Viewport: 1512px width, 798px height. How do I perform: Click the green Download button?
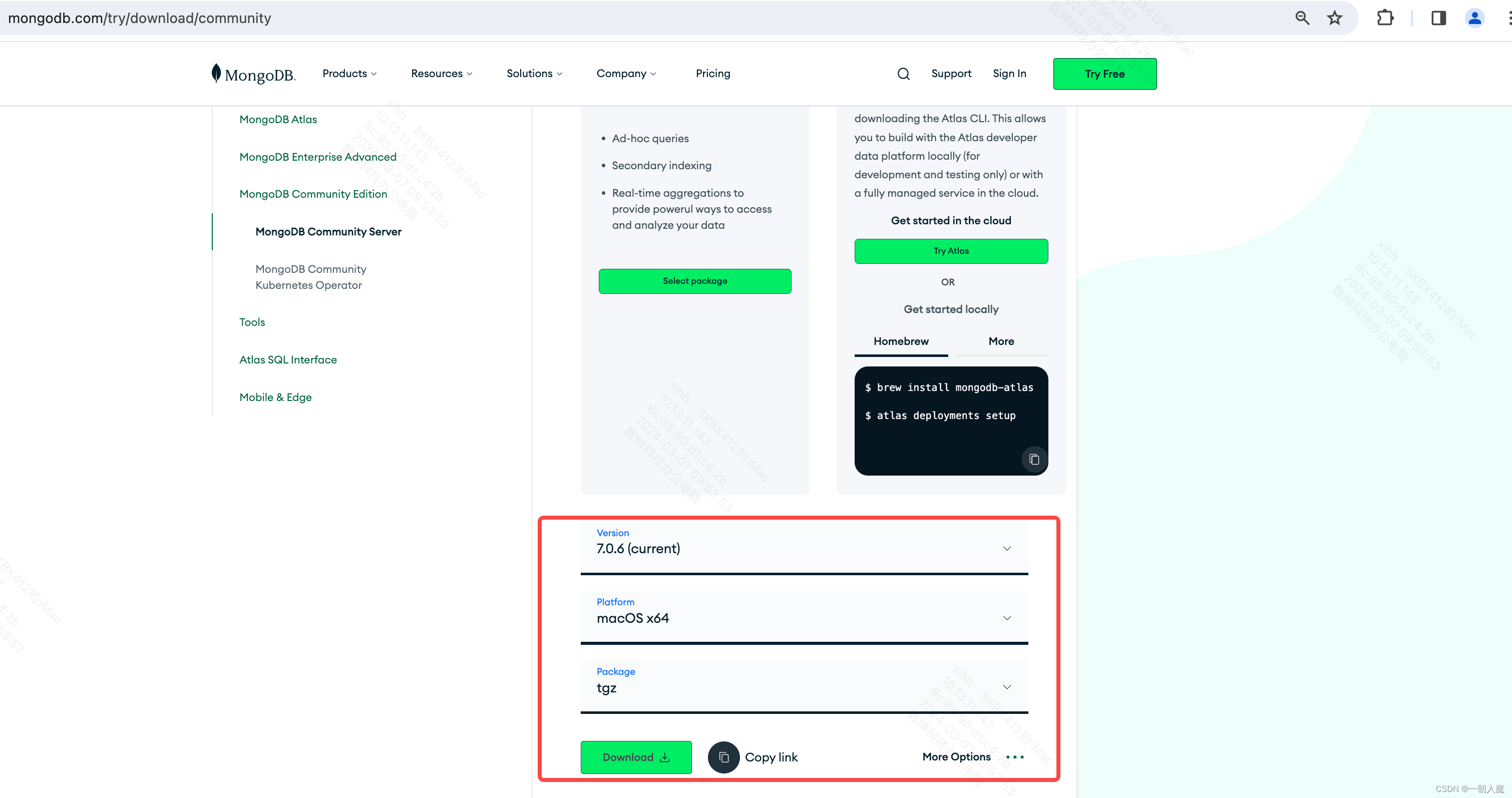636,757
